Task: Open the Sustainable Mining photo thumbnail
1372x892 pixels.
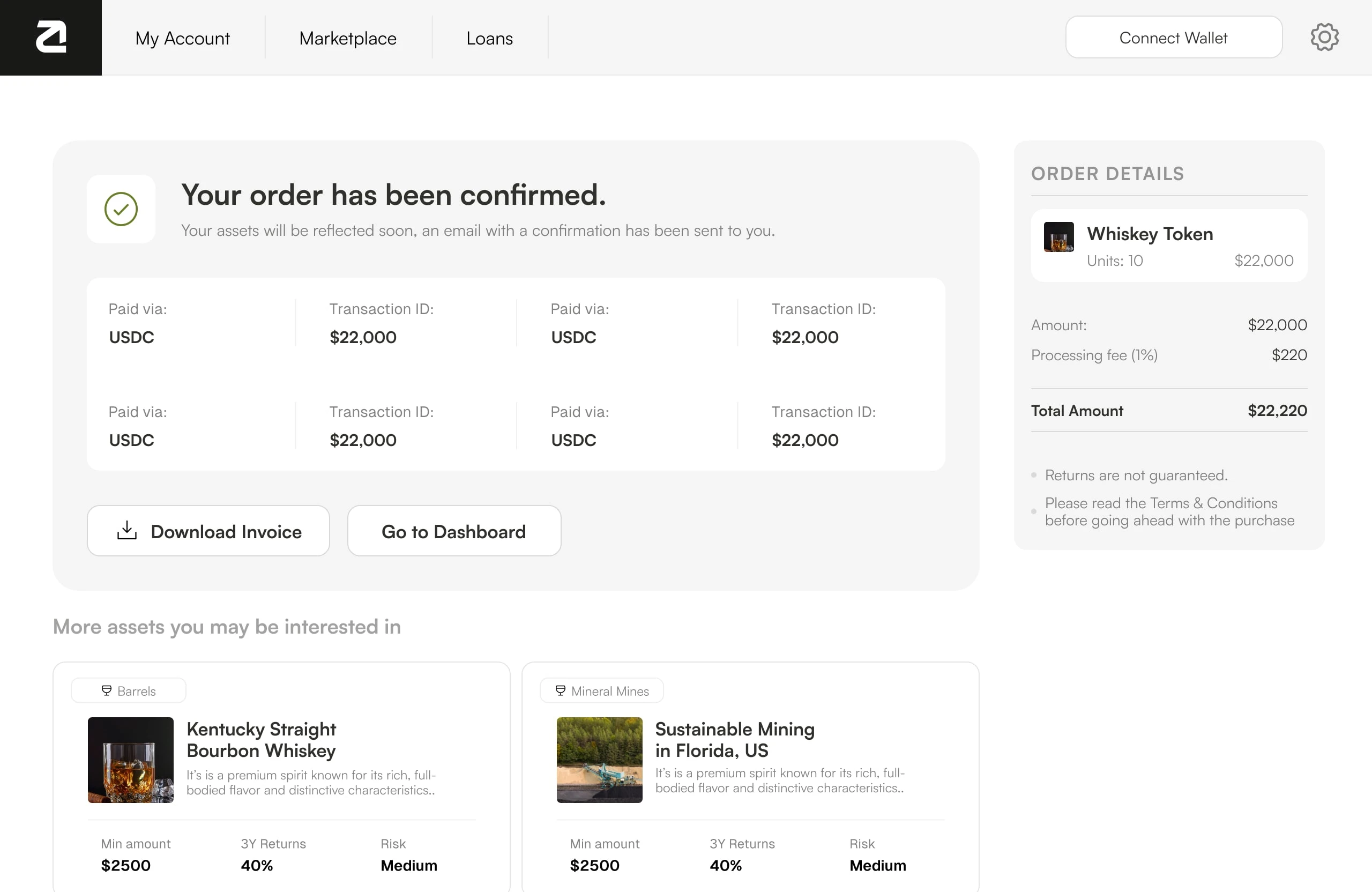Action: [x=599, y=760]
